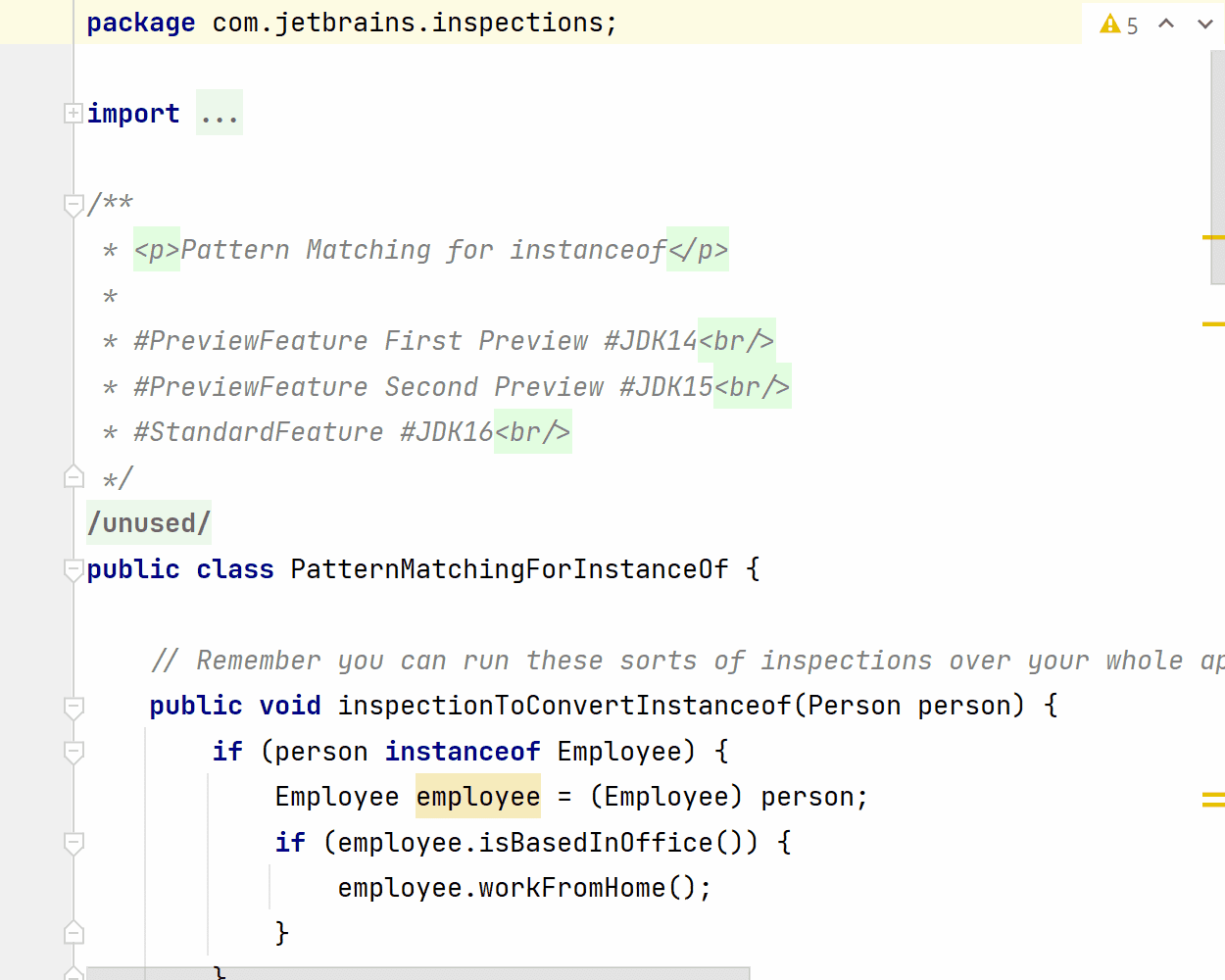Click '#PreviewFeature First Preview' text
Viewport: 1225px width, 980px height.
361,341
